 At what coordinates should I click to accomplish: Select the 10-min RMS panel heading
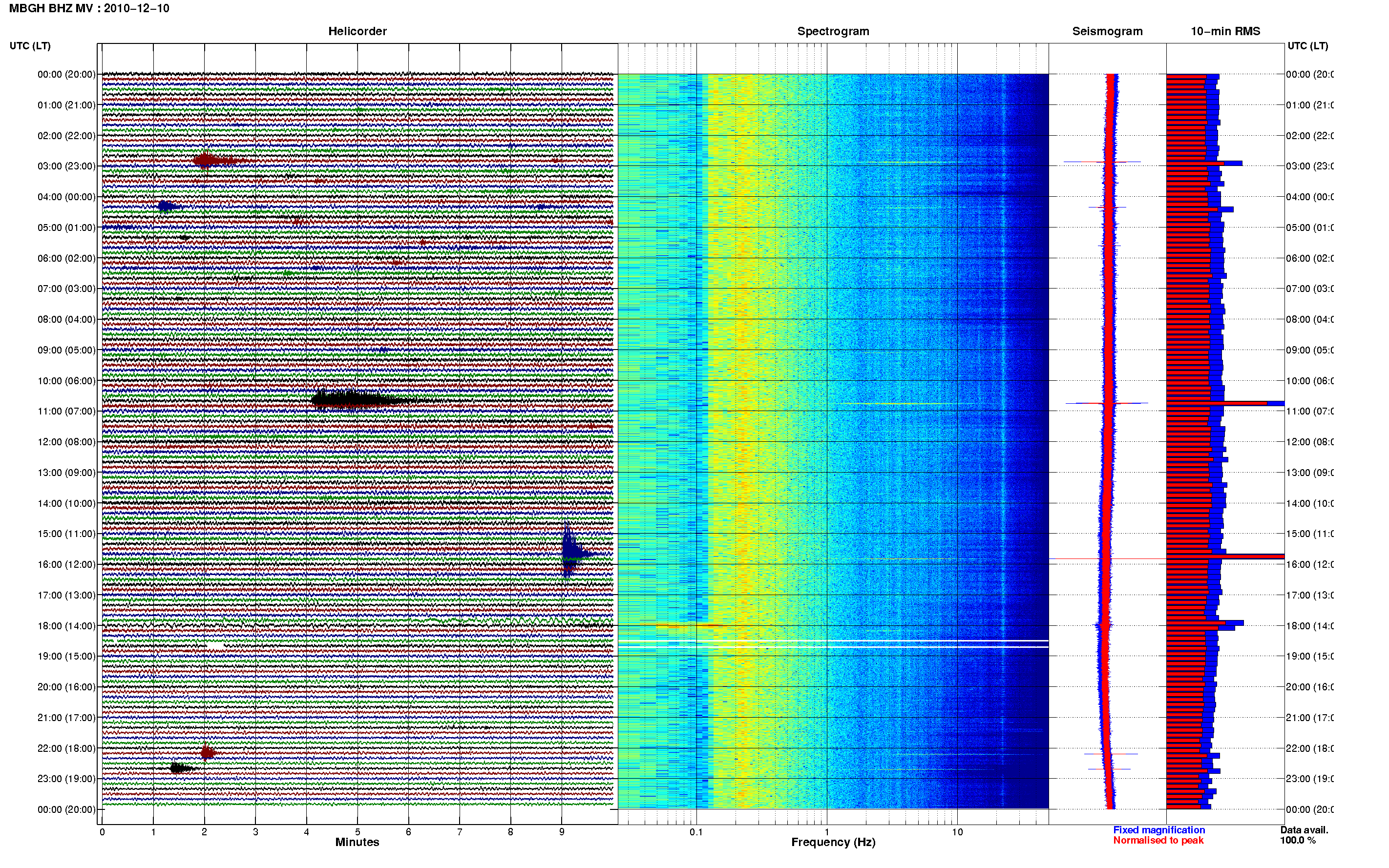1225,32
